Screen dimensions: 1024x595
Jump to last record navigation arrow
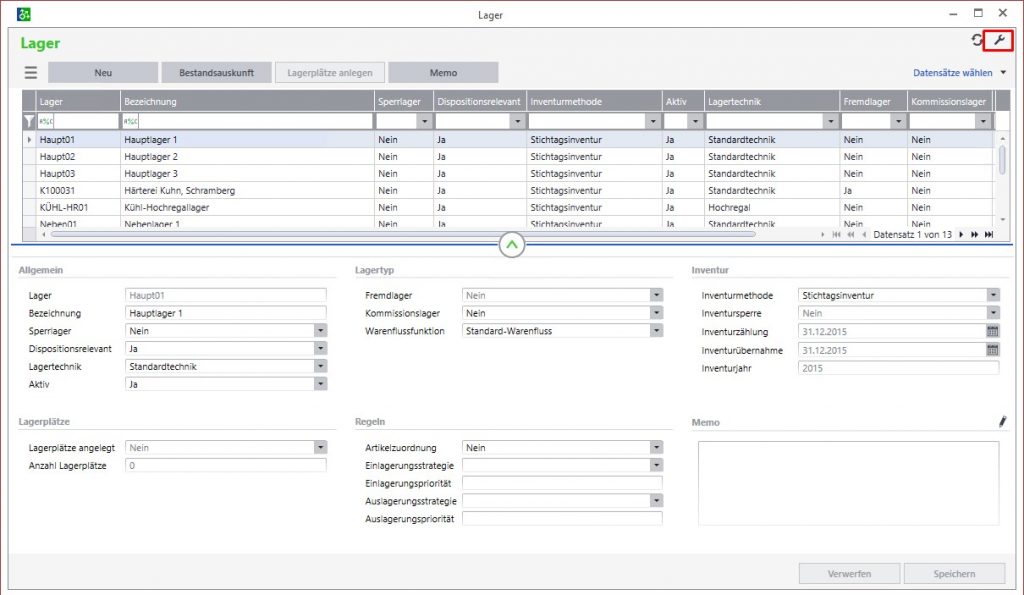click(x=989, y=234)
